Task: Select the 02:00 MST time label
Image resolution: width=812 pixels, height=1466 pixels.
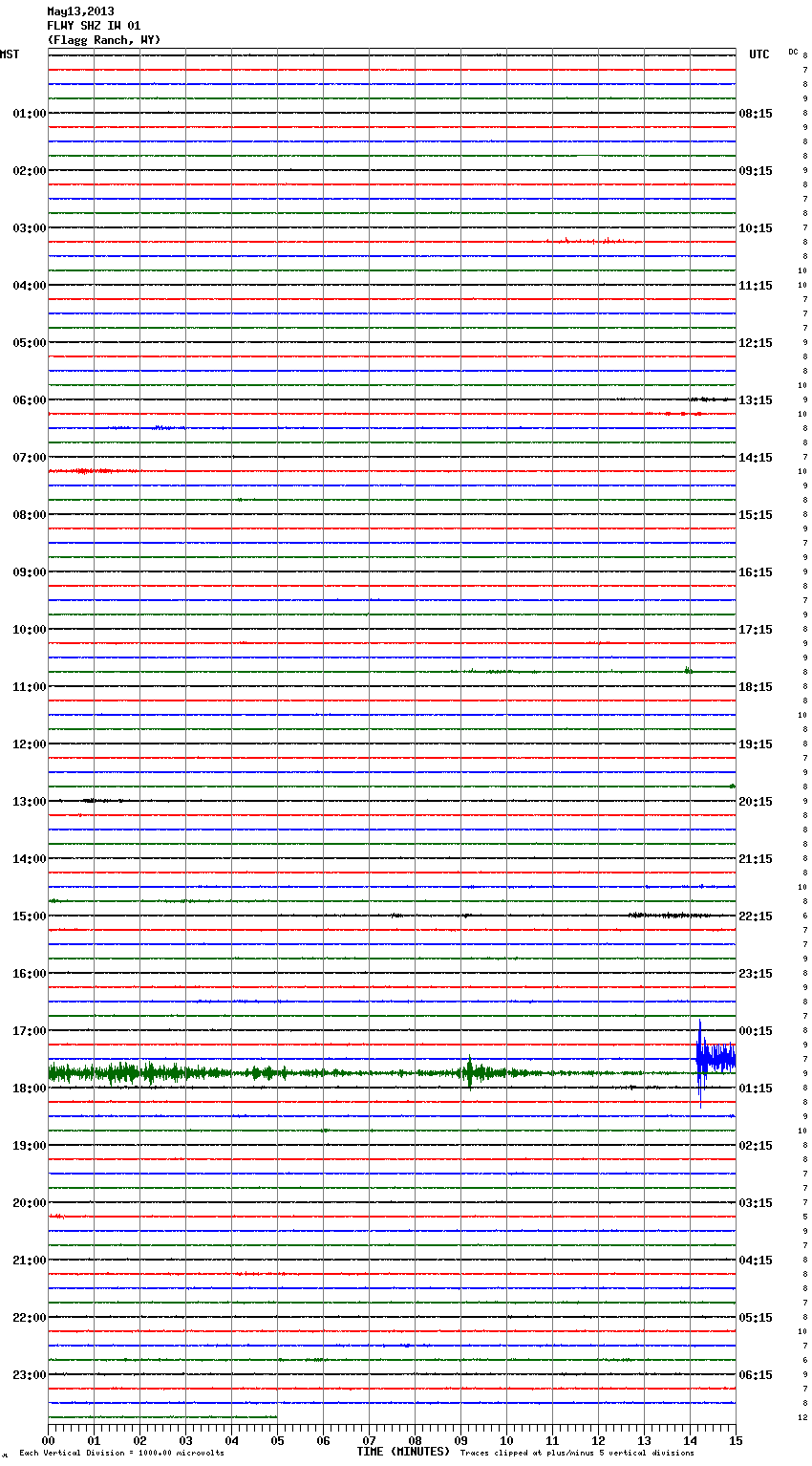Action: tap(30, 171)
